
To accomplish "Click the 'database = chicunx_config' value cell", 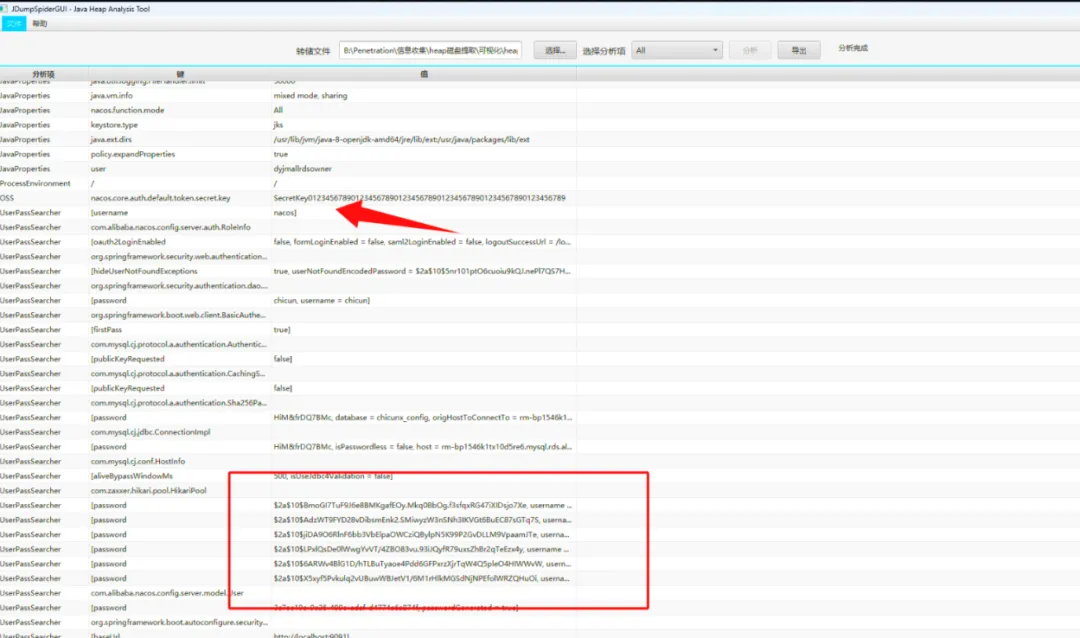I will click(422, 418).
